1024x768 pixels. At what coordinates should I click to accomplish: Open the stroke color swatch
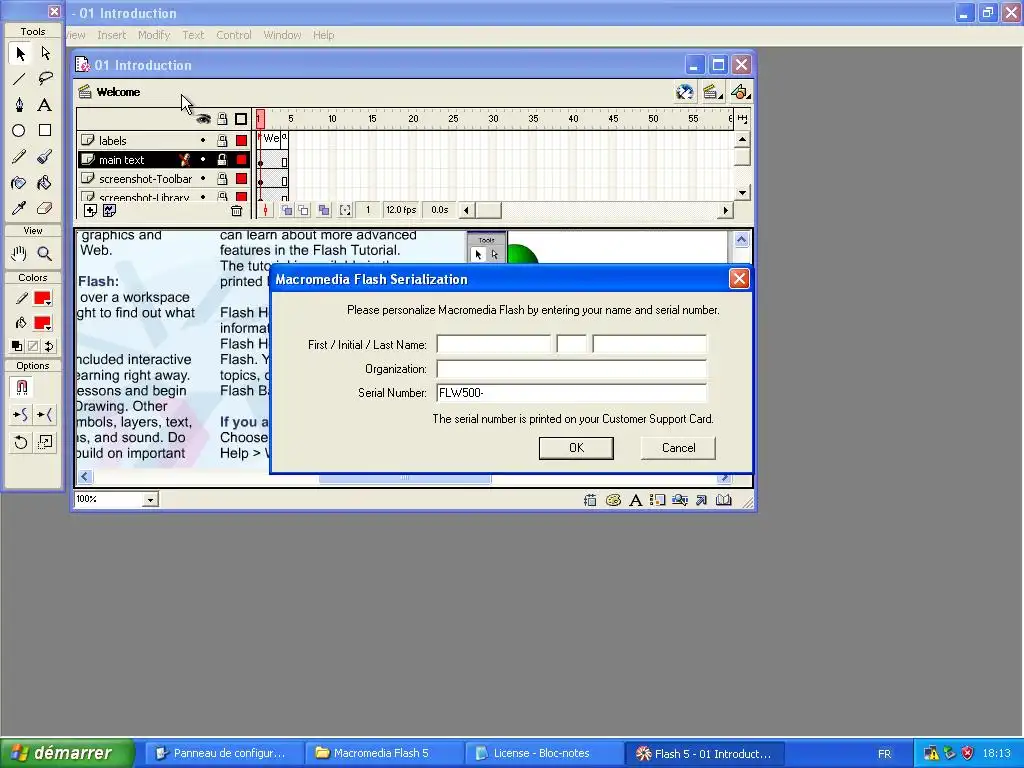pyautogui.click(x=43, y=299)
